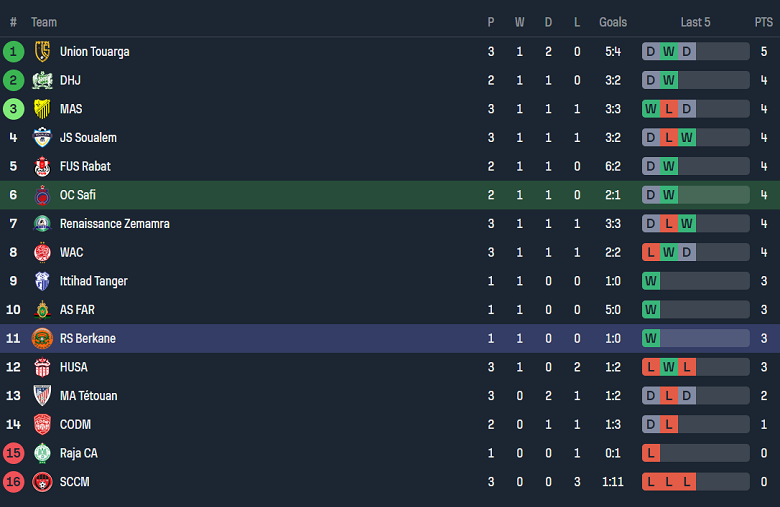Click the Union Touarga club crest

coord(42,51)
